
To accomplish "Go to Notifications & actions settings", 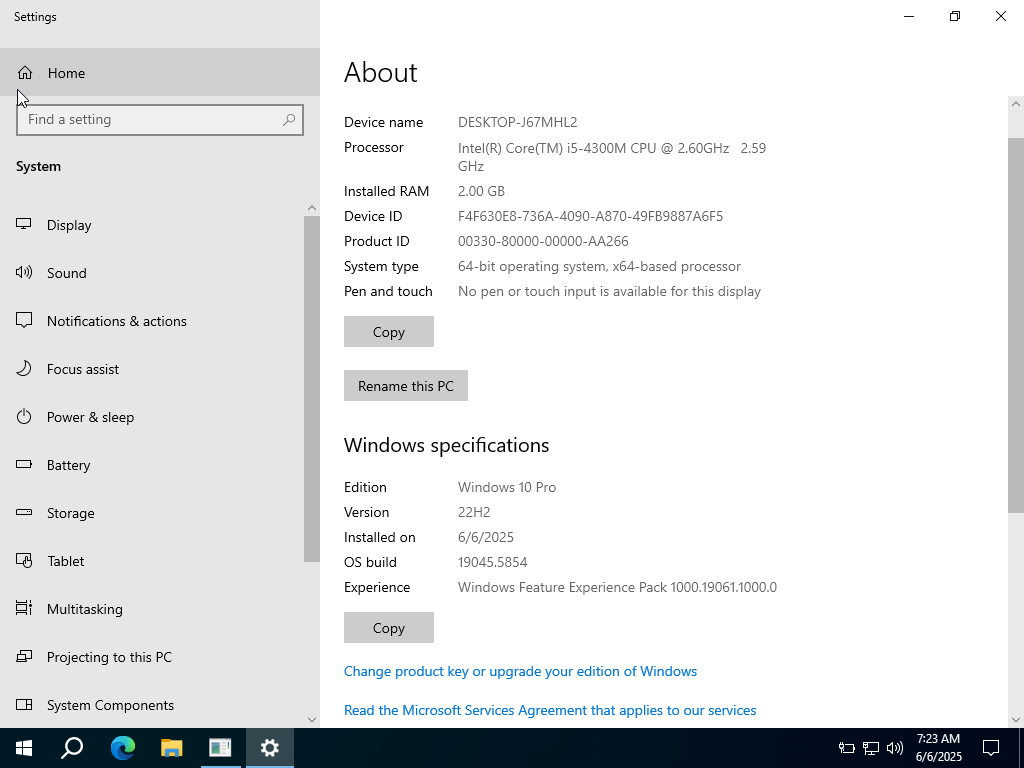I will [x=152, y=321].
